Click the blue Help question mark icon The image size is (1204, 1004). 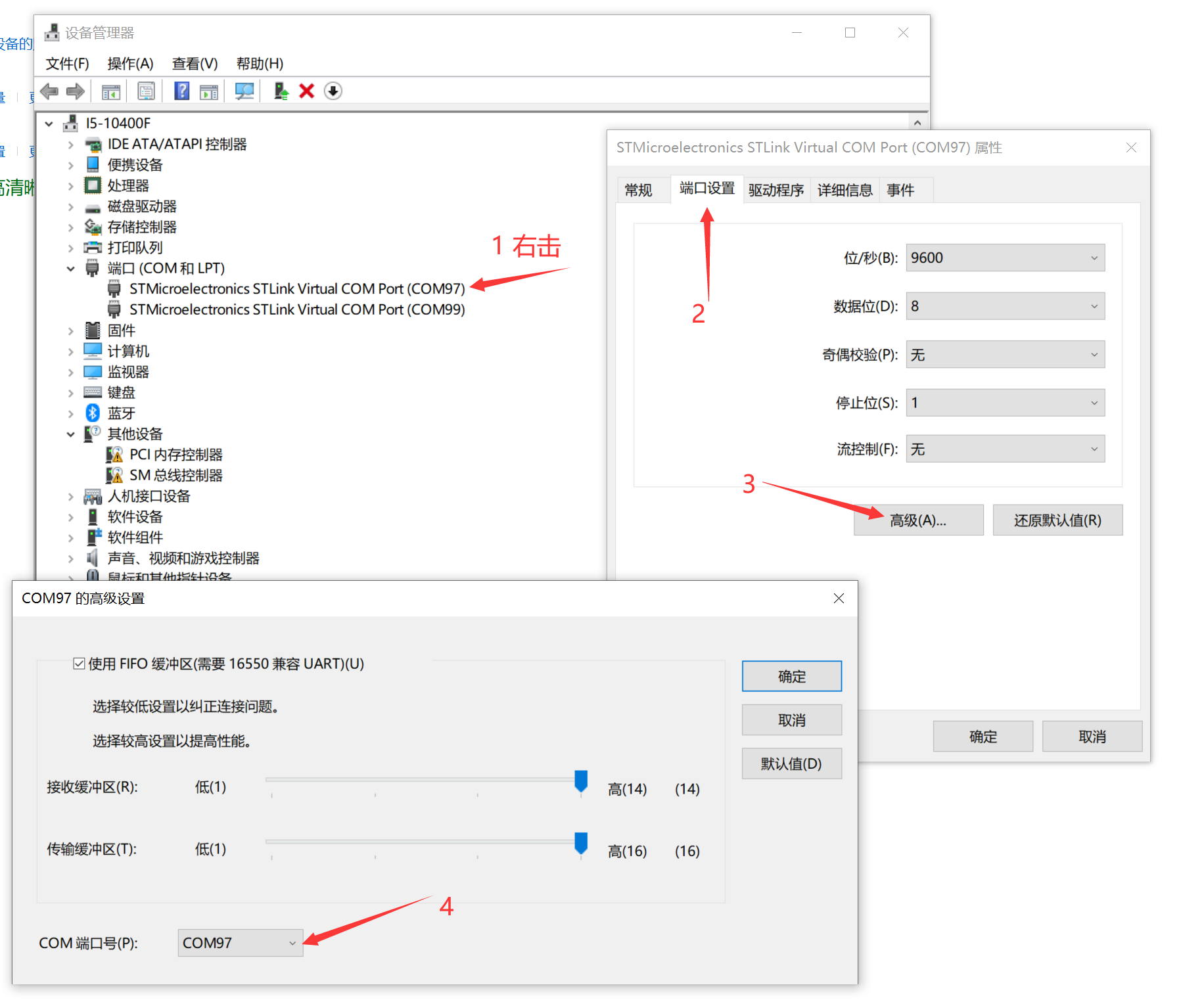tap(181, 91)
